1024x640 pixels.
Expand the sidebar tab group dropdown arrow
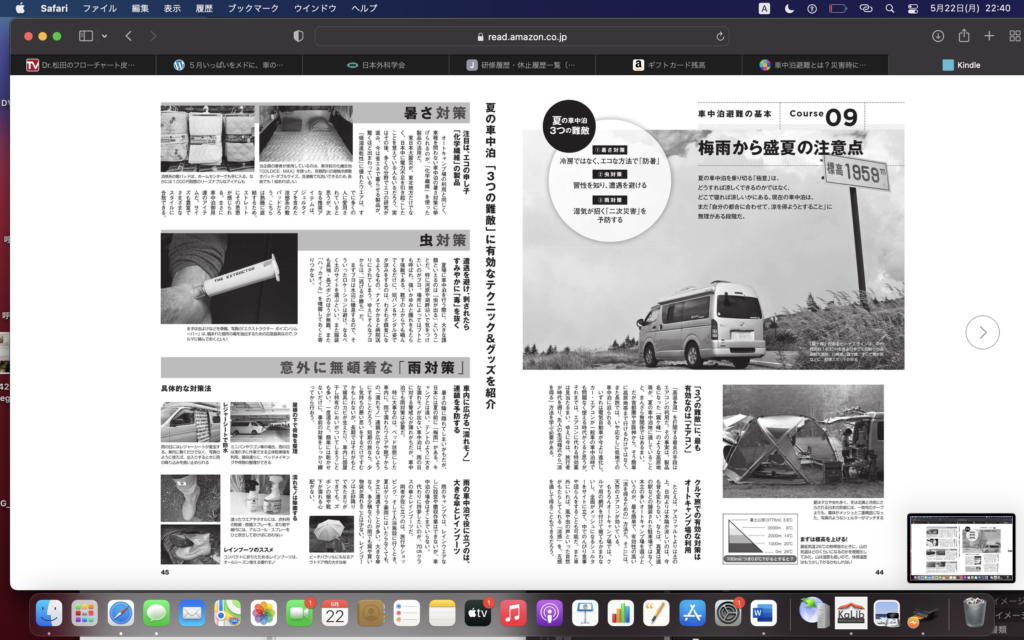[104, 36]
